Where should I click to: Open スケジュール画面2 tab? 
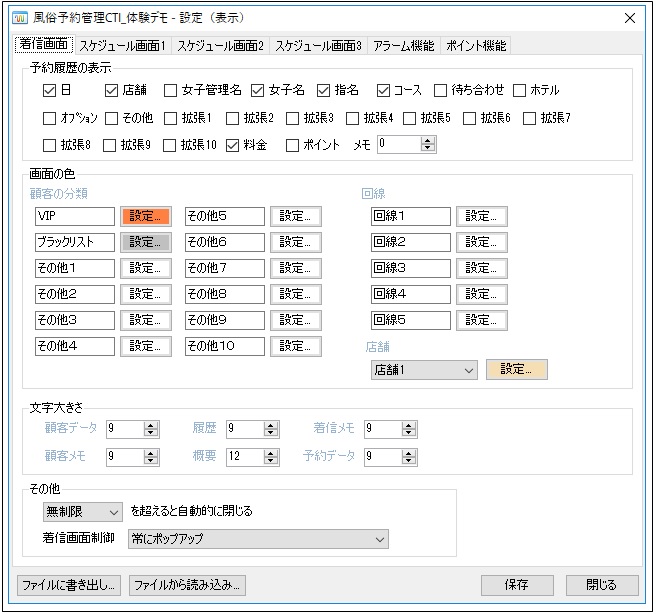point(220,46)
